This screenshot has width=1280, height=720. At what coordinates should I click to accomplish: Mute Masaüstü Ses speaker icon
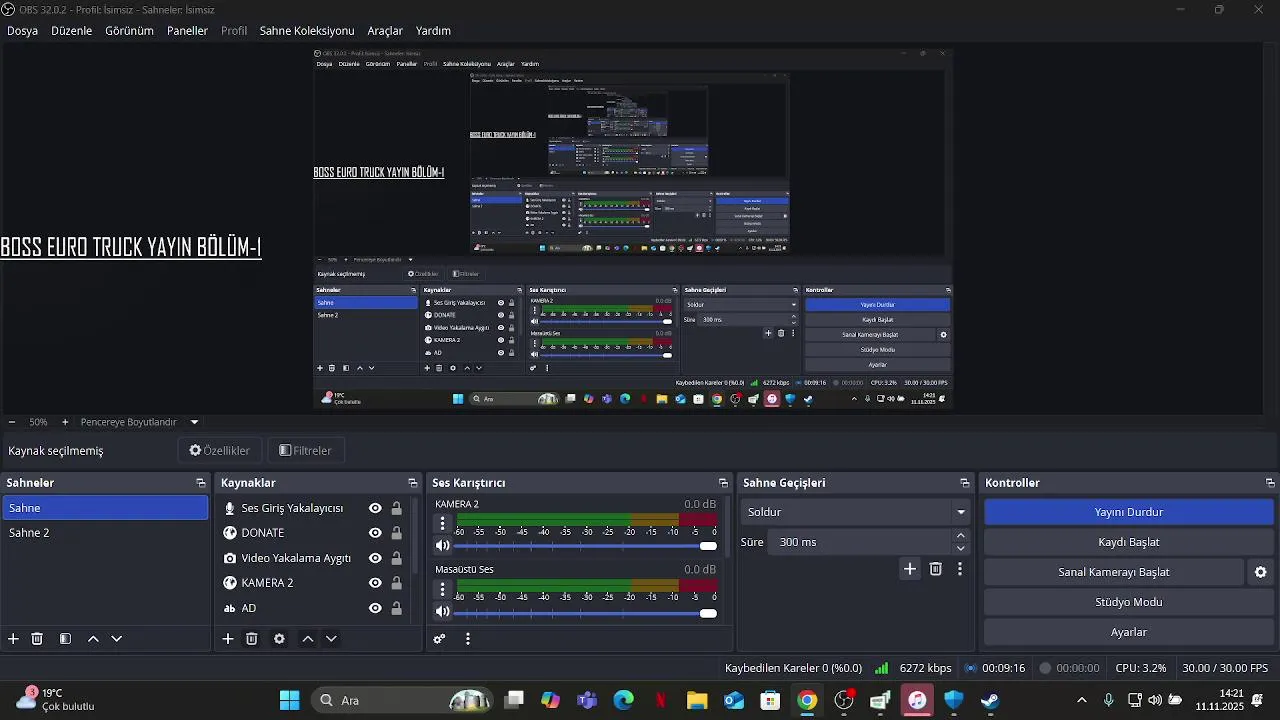coord(442,612)
